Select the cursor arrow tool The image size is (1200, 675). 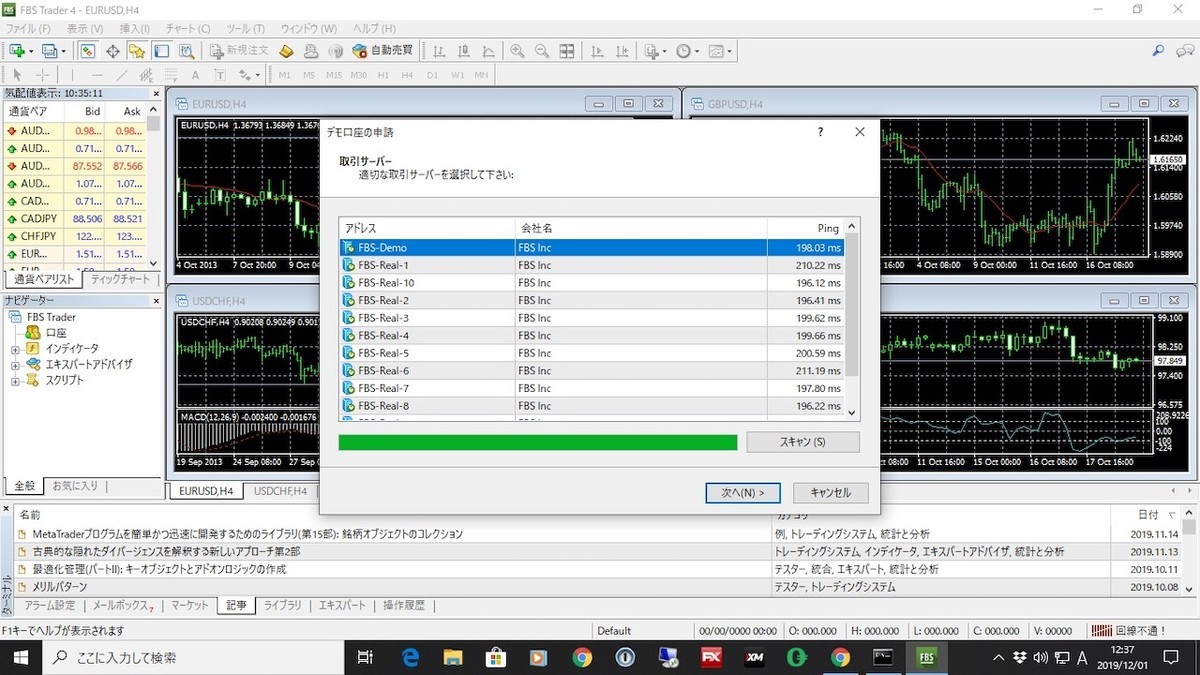coord(17,75)
